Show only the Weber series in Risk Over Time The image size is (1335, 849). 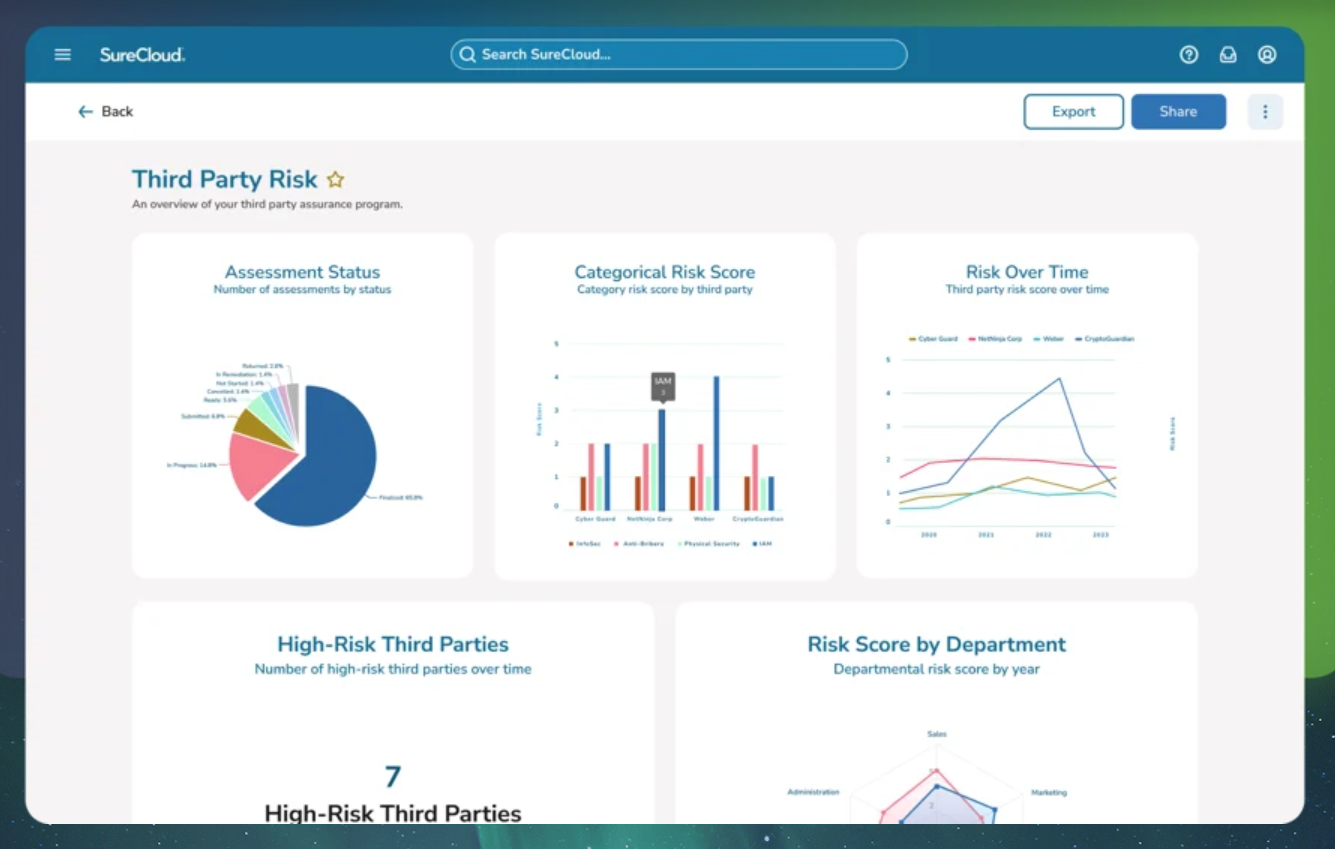[1052, 339]
